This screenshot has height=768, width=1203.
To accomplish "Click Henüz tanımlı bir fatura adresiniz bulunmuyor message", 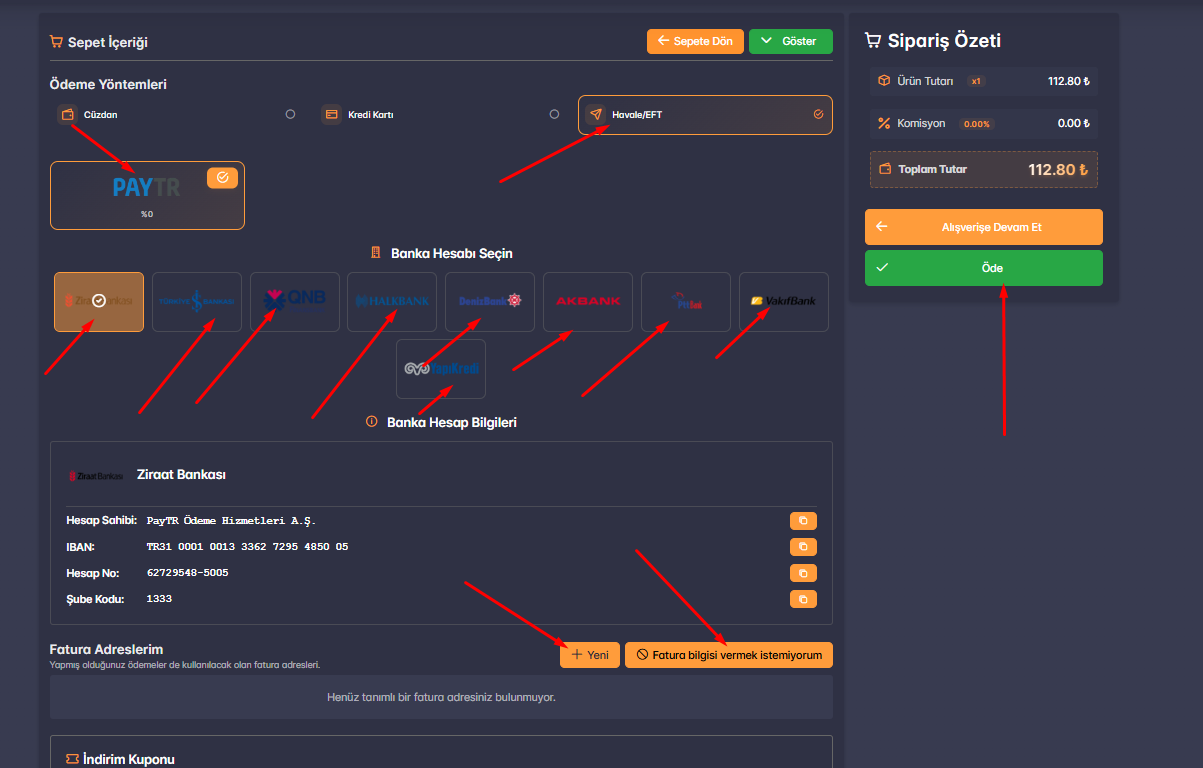I will click(x=441, y=697).
